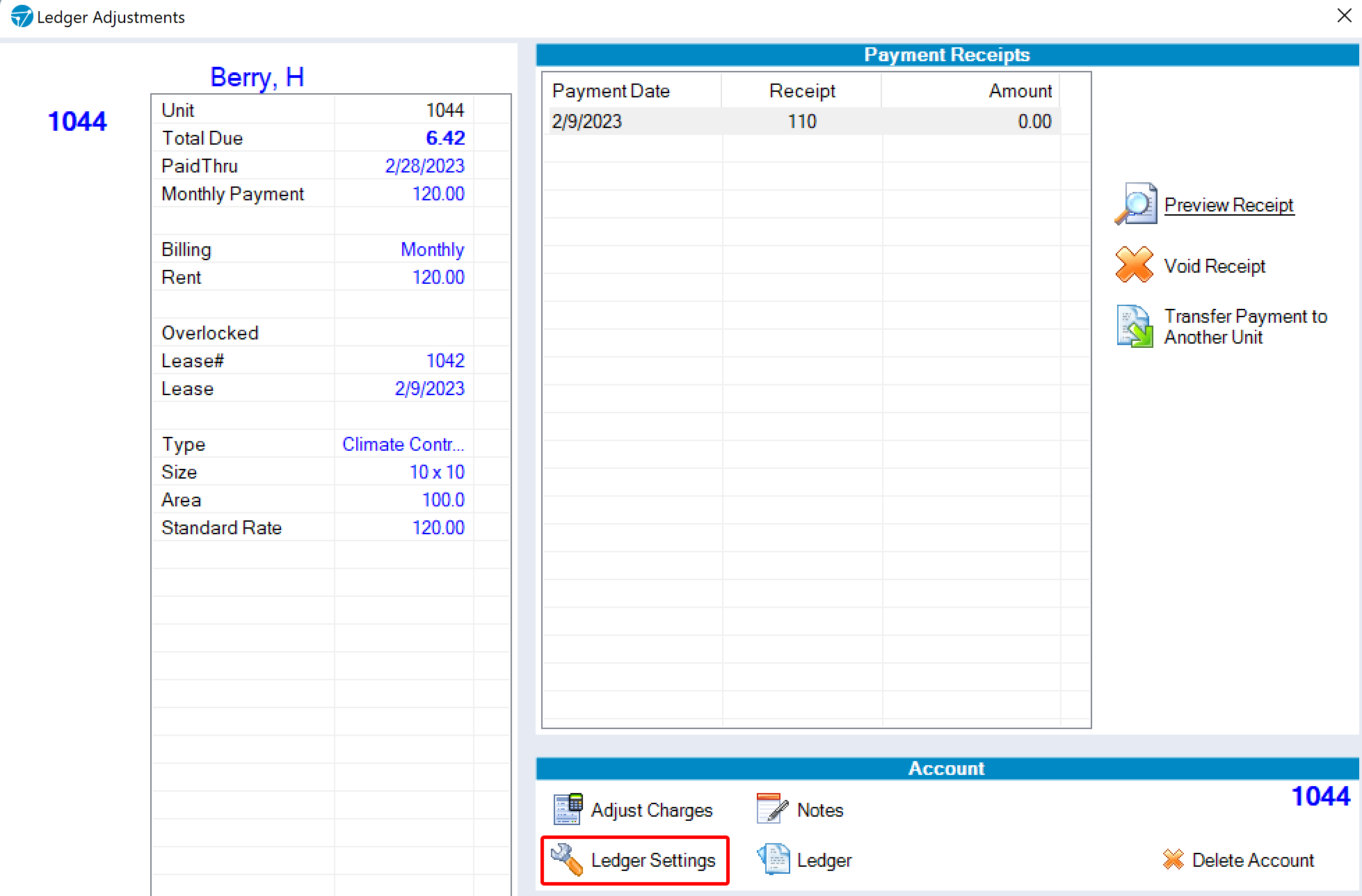1362x896 pixels.
Task: Click the Overlocked row label
Action: tap(210, 333)
